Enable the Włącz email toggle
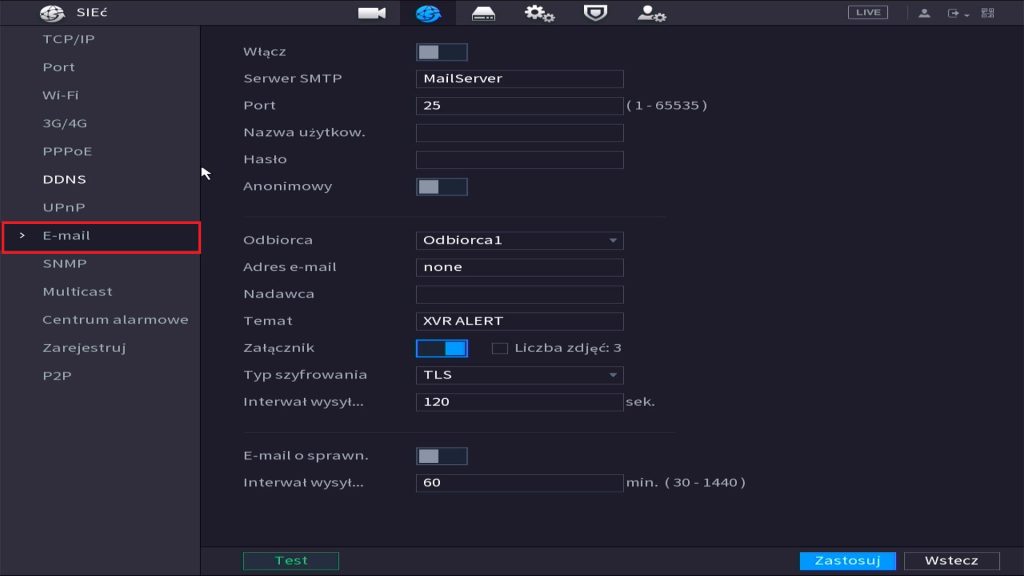Image resolution: width=1024 pixels, height=576 pixels. (441, 52)
